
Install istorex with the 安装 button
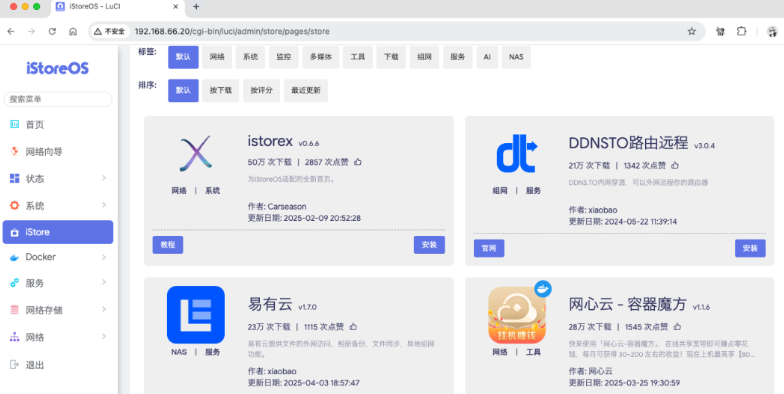pyautogui.click(x=429, y=245)
